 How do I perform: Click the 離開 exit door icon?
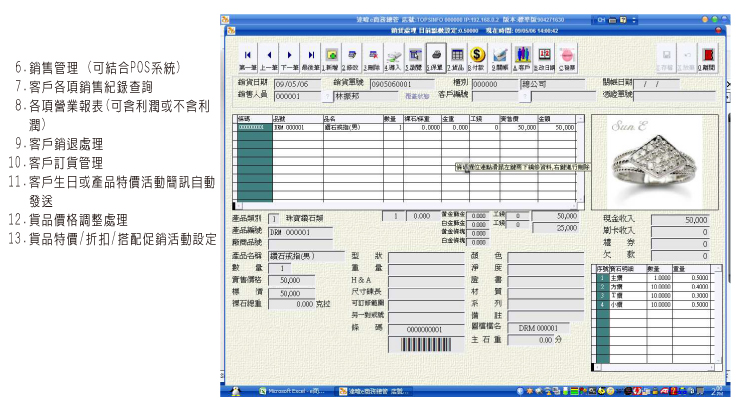709,55
